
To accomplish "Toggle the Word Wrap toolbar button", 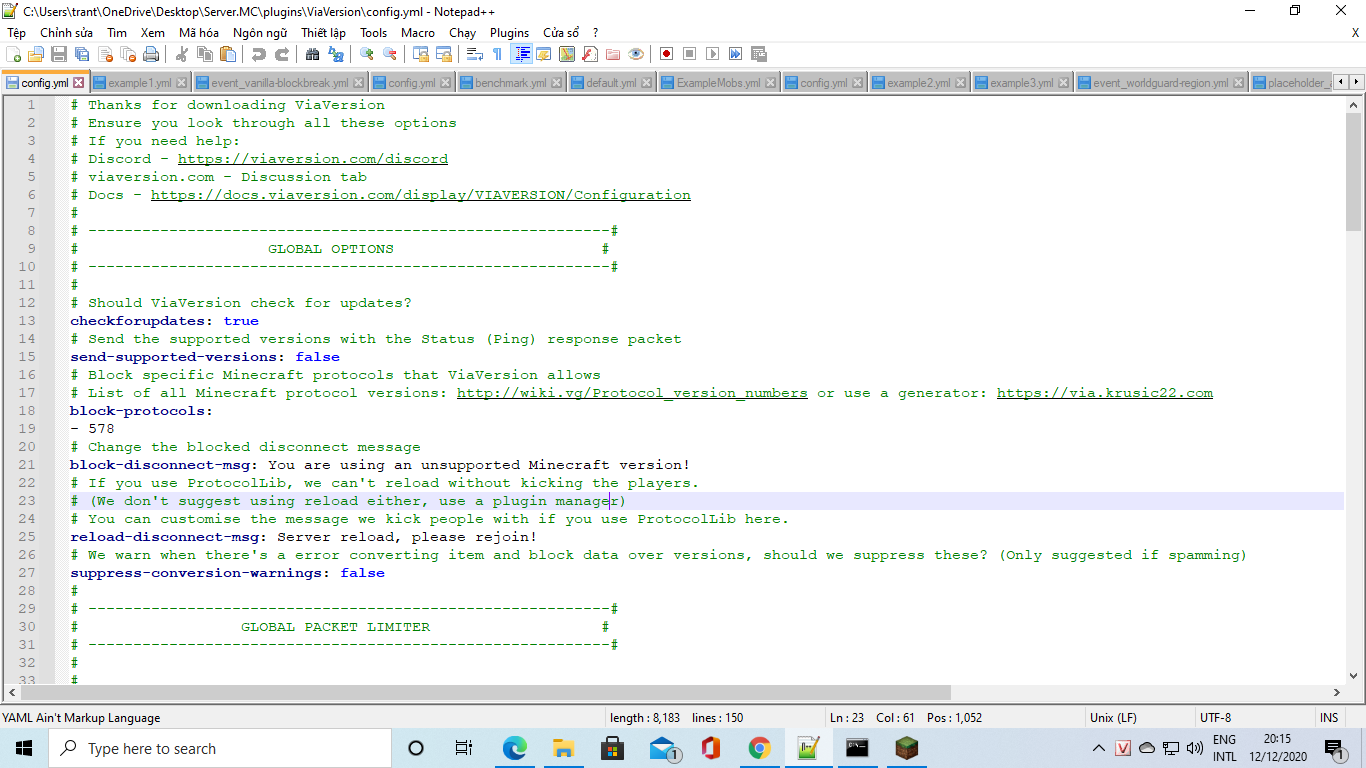I will tap(475, 54).
